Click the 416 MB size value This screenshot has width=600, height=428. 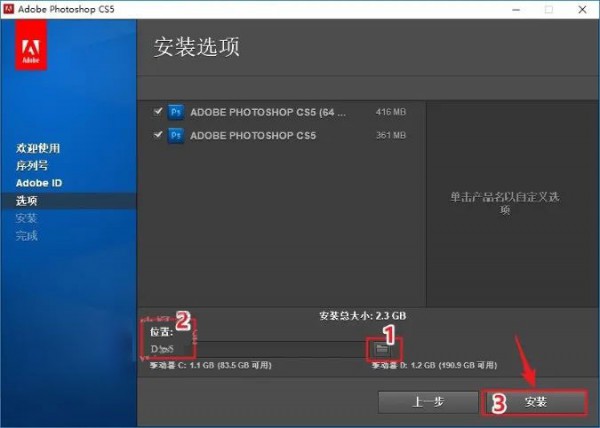(391, 112)
